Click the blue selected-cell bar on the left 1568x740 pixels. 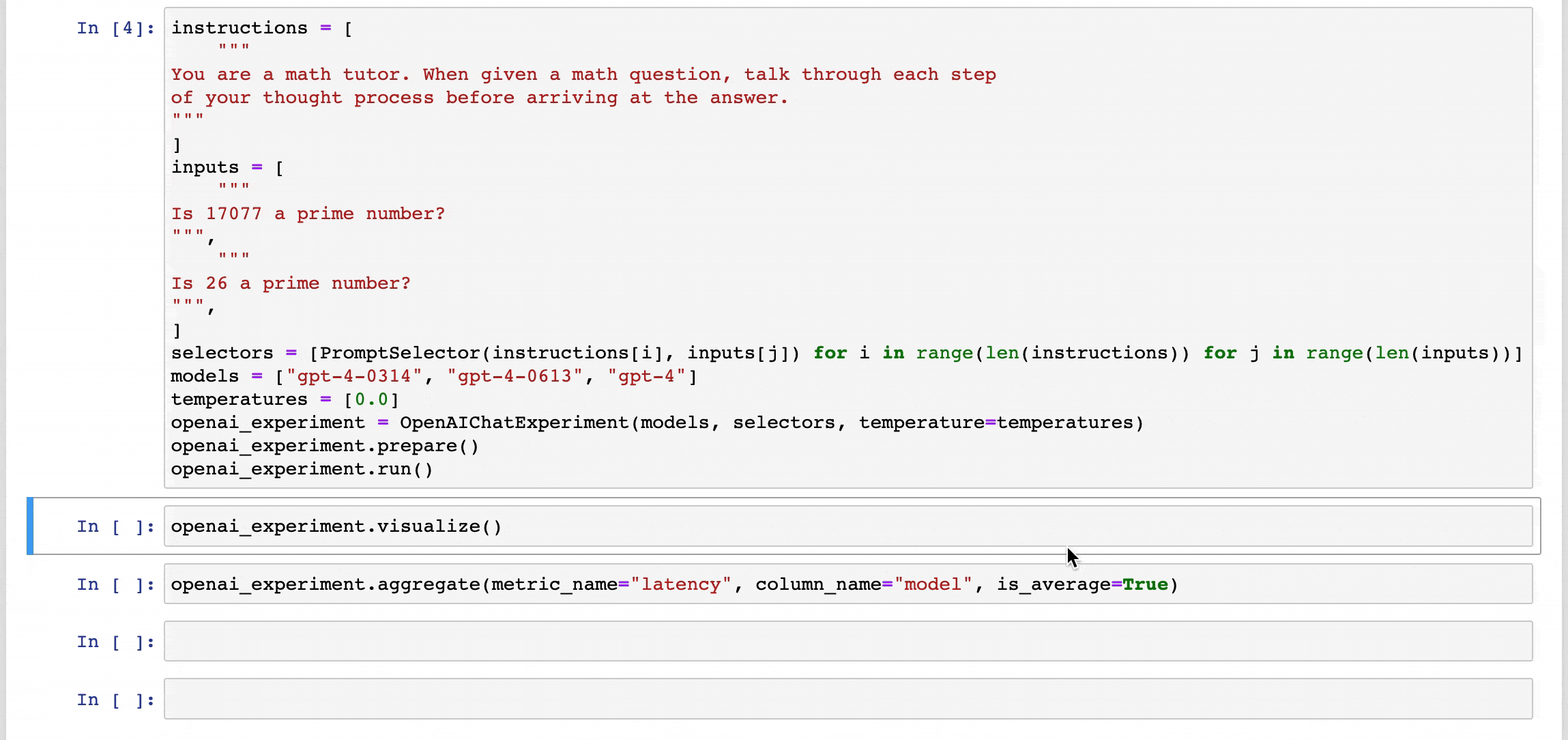click(x=30, y=526)
